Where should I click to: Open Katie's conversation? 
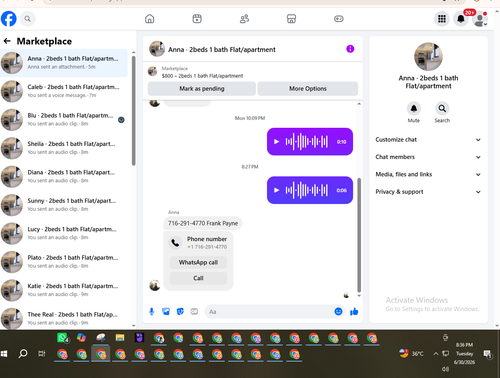click(64, 290)
